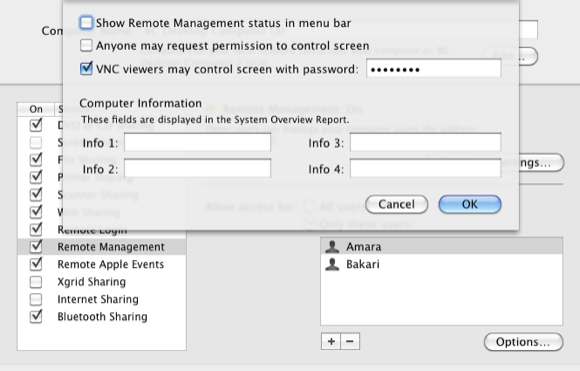This screenshot has width=580, height=371.
Task: Toggle the Printer Sharing checkbox
Action: [x=36, y=177]
